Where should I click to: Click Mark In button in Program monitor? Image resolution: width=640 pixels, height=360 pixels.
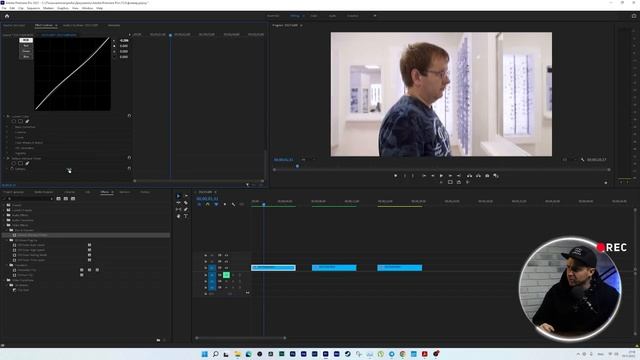(x=404, y=176)
